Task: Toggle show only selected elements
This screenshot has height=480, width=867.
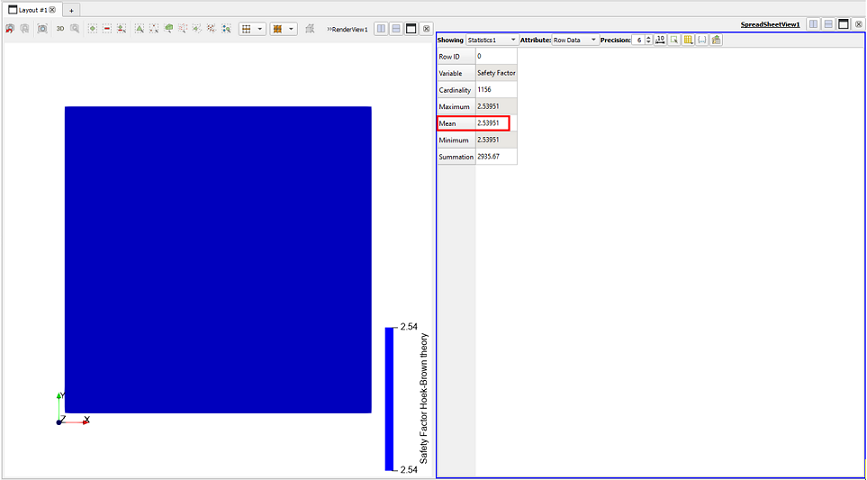Action: (674, 40)
